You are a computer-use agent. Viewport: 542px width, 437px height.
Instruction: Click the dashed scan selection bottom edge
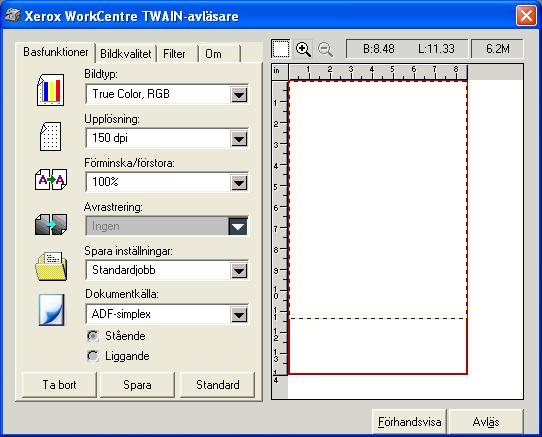pos(378,318)
